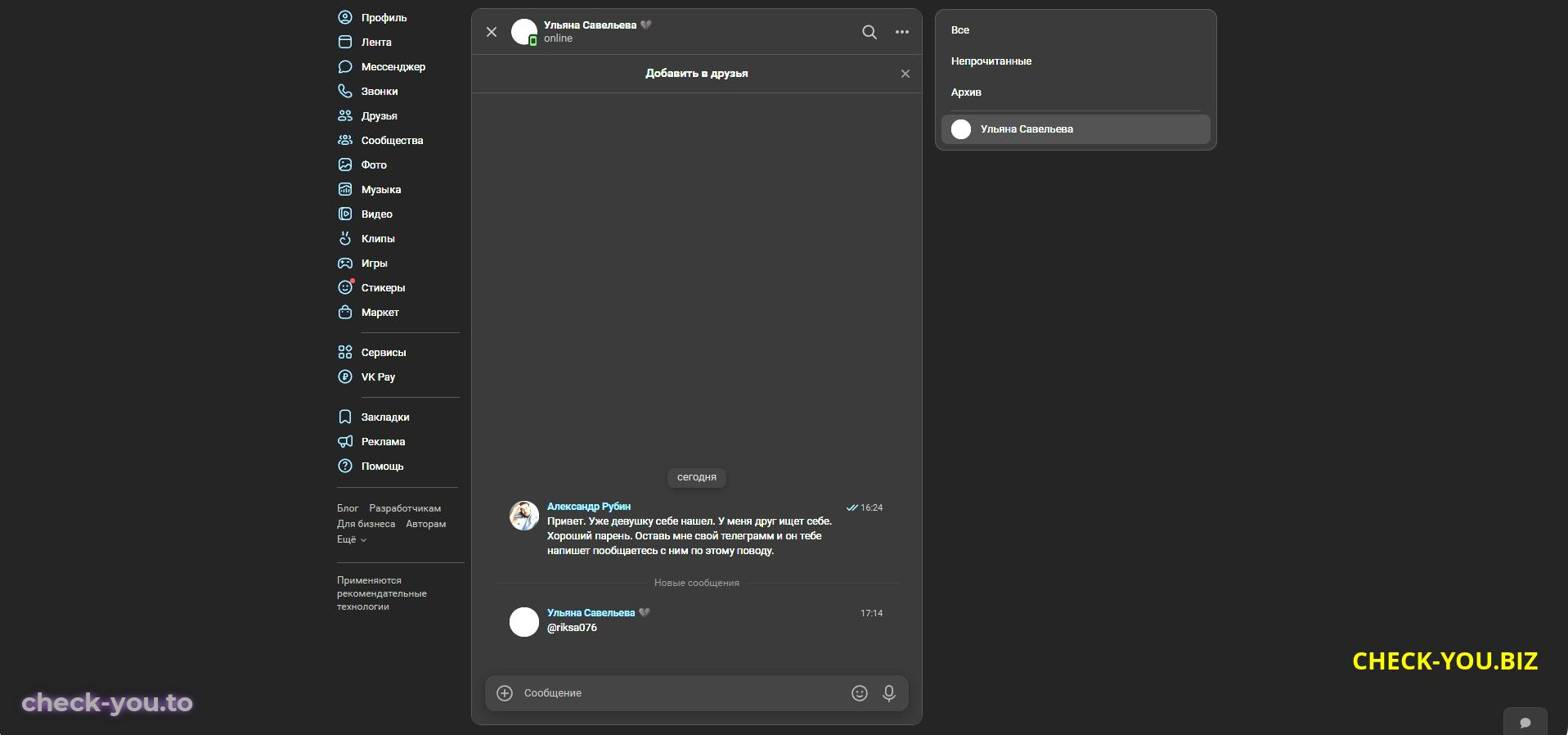The image size is (1568, 735).
Task: Click the Стикеры smiley icon
Action: [345, 287]
